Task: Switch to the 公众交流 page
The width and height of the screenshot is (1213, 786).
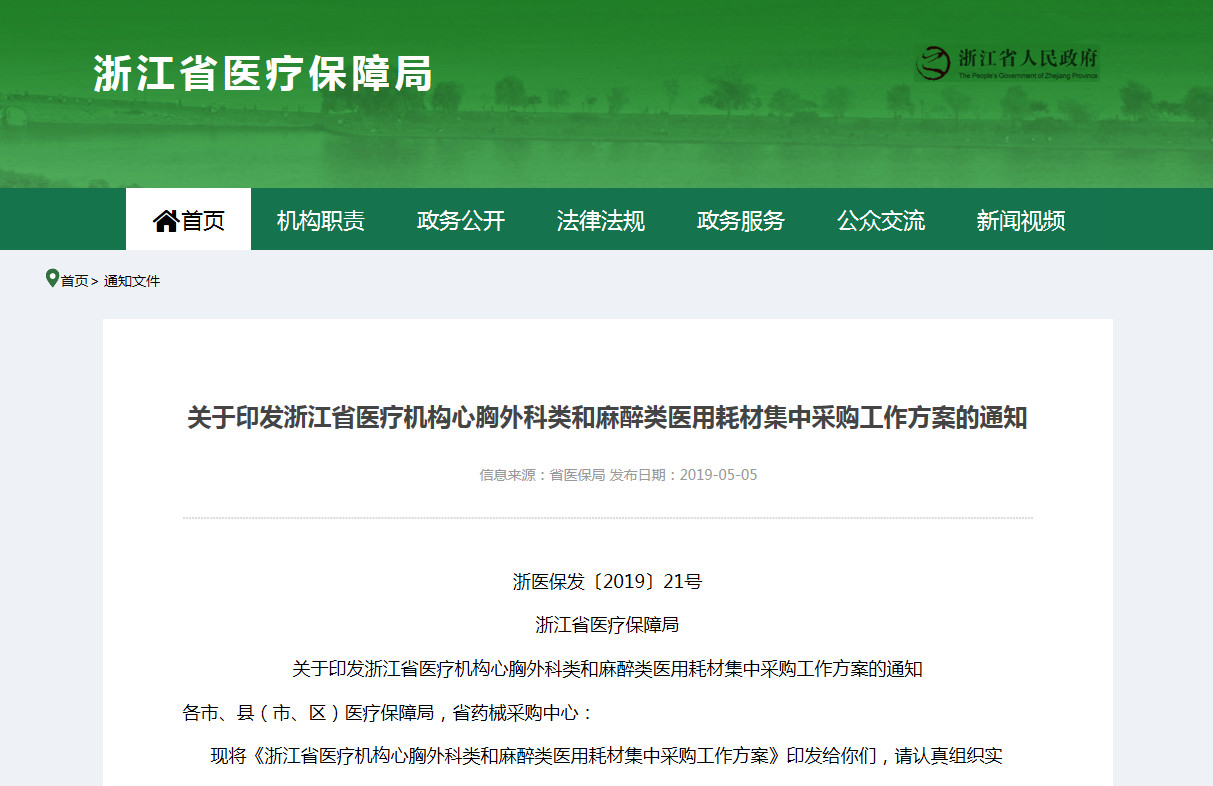Action: pos(880,221)
